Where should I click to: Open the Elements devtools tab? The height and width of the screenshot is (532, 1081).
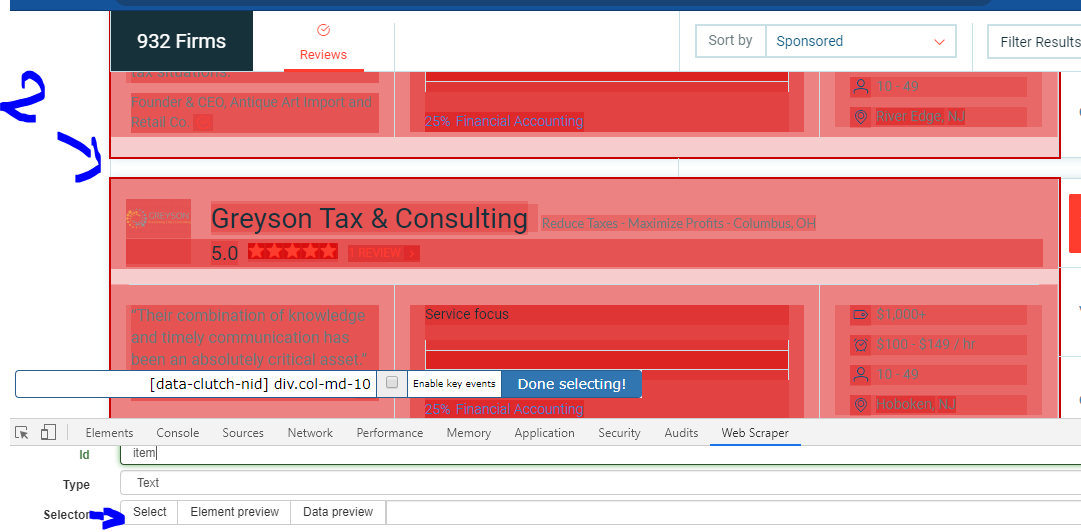(109, 433)
